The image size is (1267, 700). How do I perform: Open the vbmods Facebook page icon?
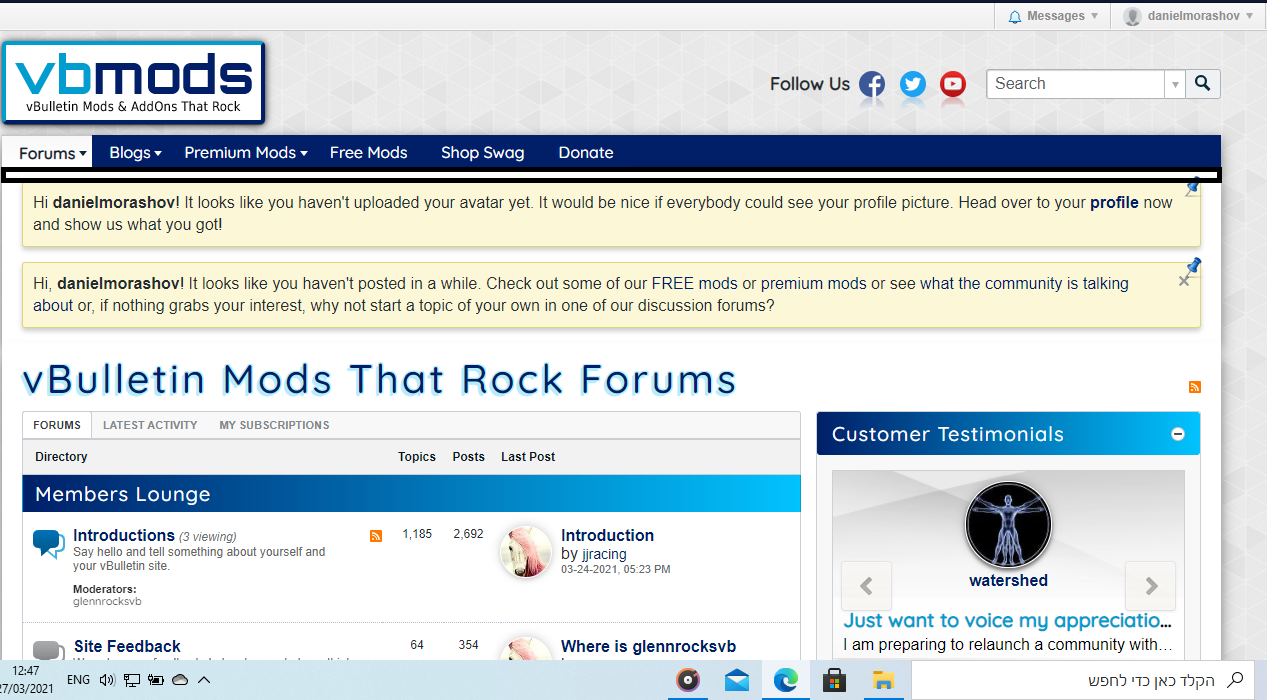click(x=872, y=84)
